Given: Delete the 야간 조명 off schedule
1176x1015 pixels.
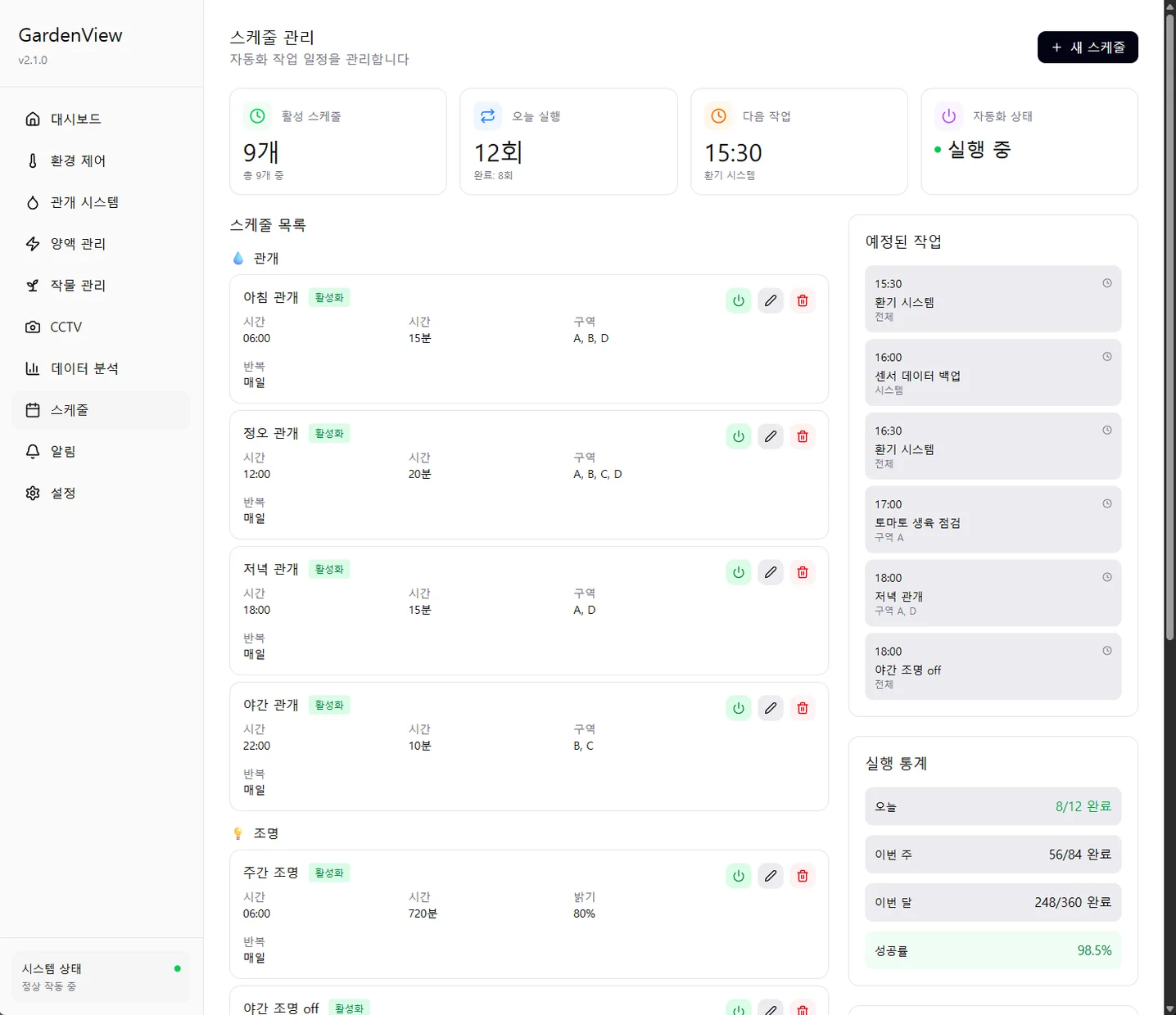Looking at the screenshot, I should click(803, 1008).
